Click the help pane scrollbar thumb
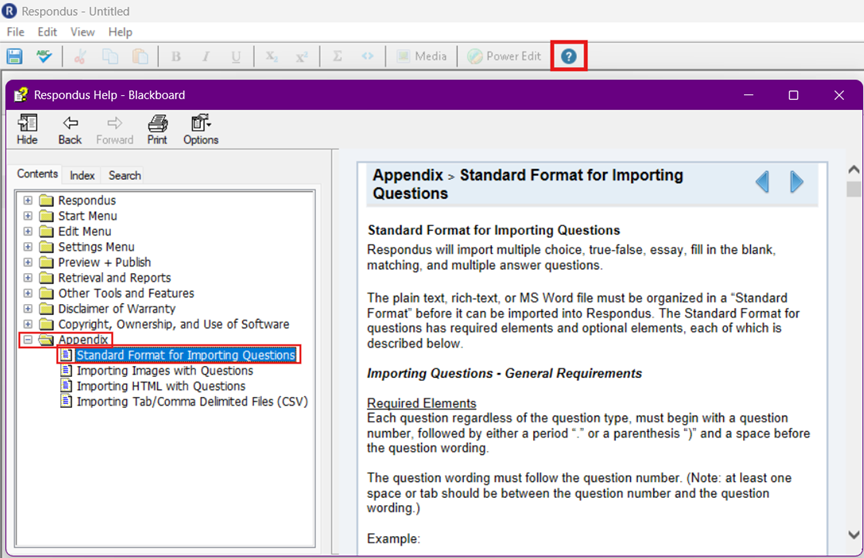The height and width of the screenshot is (558, 864). pyautogui.click(x=854, y=189)
